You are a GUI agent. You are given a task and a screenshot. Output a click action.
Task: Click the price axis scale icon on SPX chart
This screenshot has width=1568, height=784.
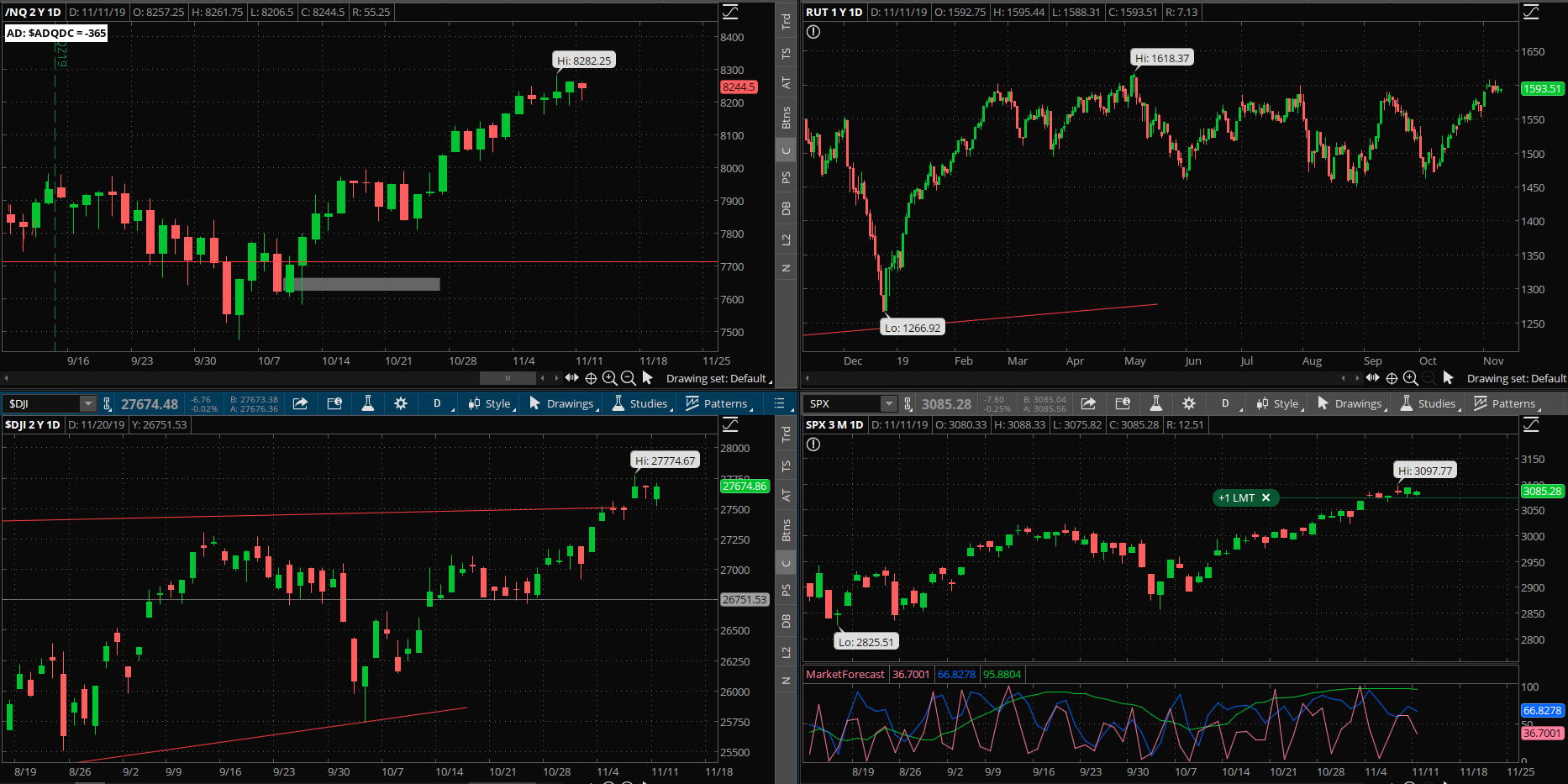click(1531, 424)
